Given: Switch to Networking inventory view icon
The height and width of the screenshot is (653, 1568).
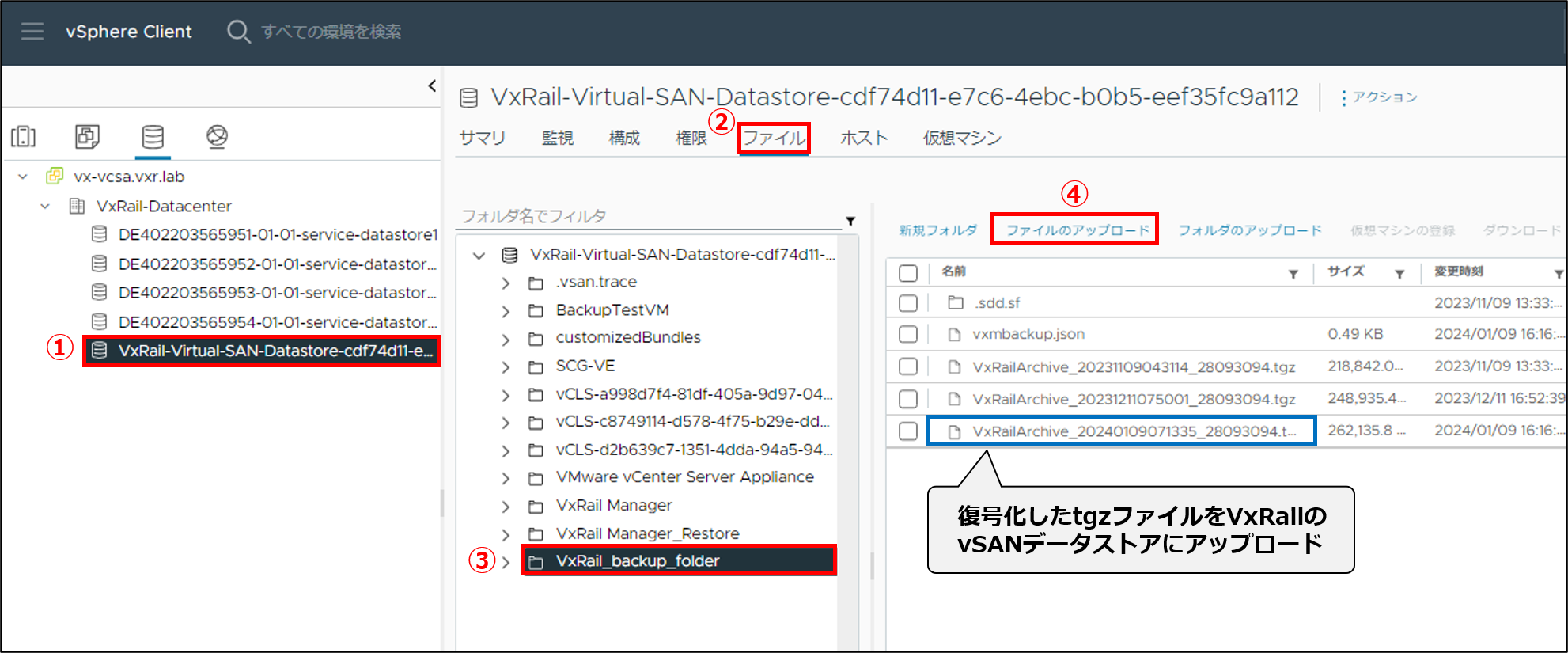Looking at the screenshot, I should click(217, 137).
